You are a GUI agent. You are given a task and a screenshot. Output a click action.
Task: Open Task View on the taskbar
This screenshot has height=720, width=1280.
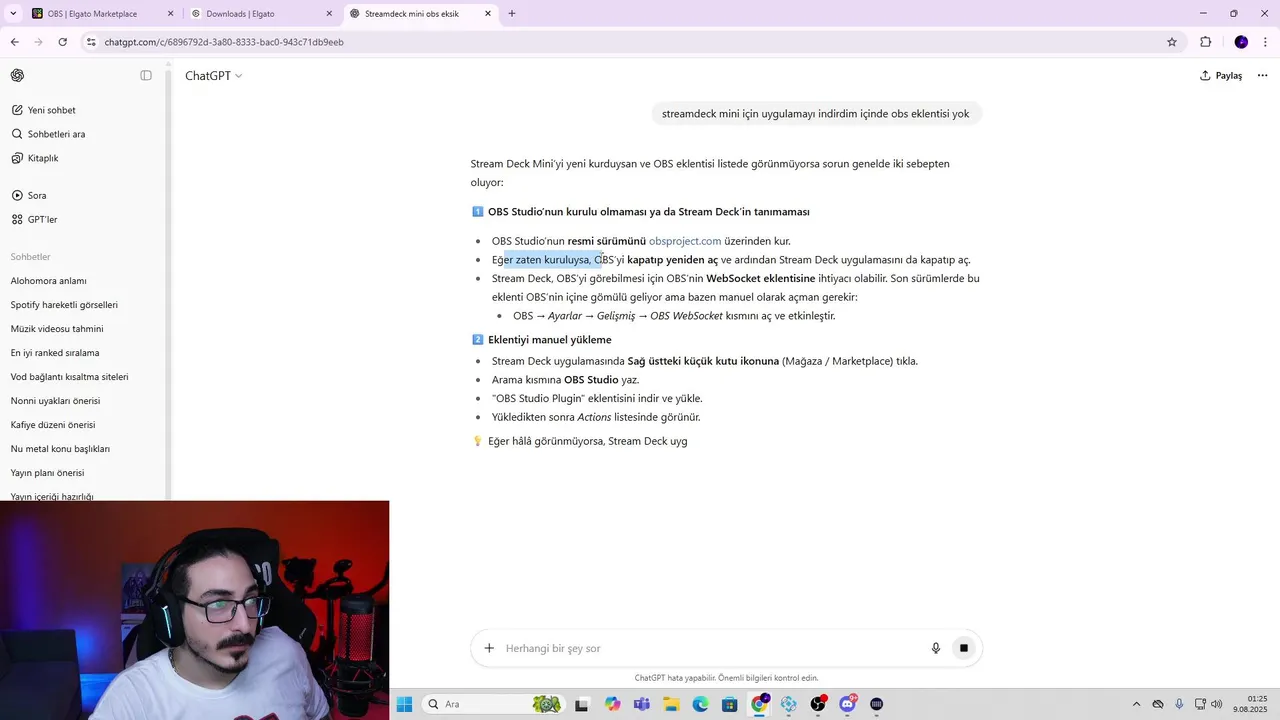(x=582, y=704)
